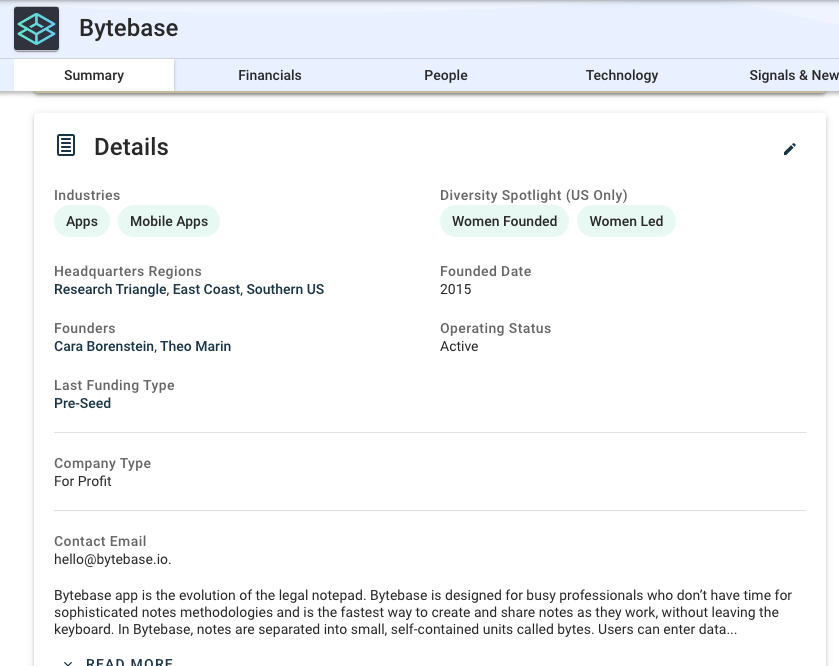The height and width of the screenshot is (666, 839).
Task: Click the Bytebase company logo
Action: 36,28
